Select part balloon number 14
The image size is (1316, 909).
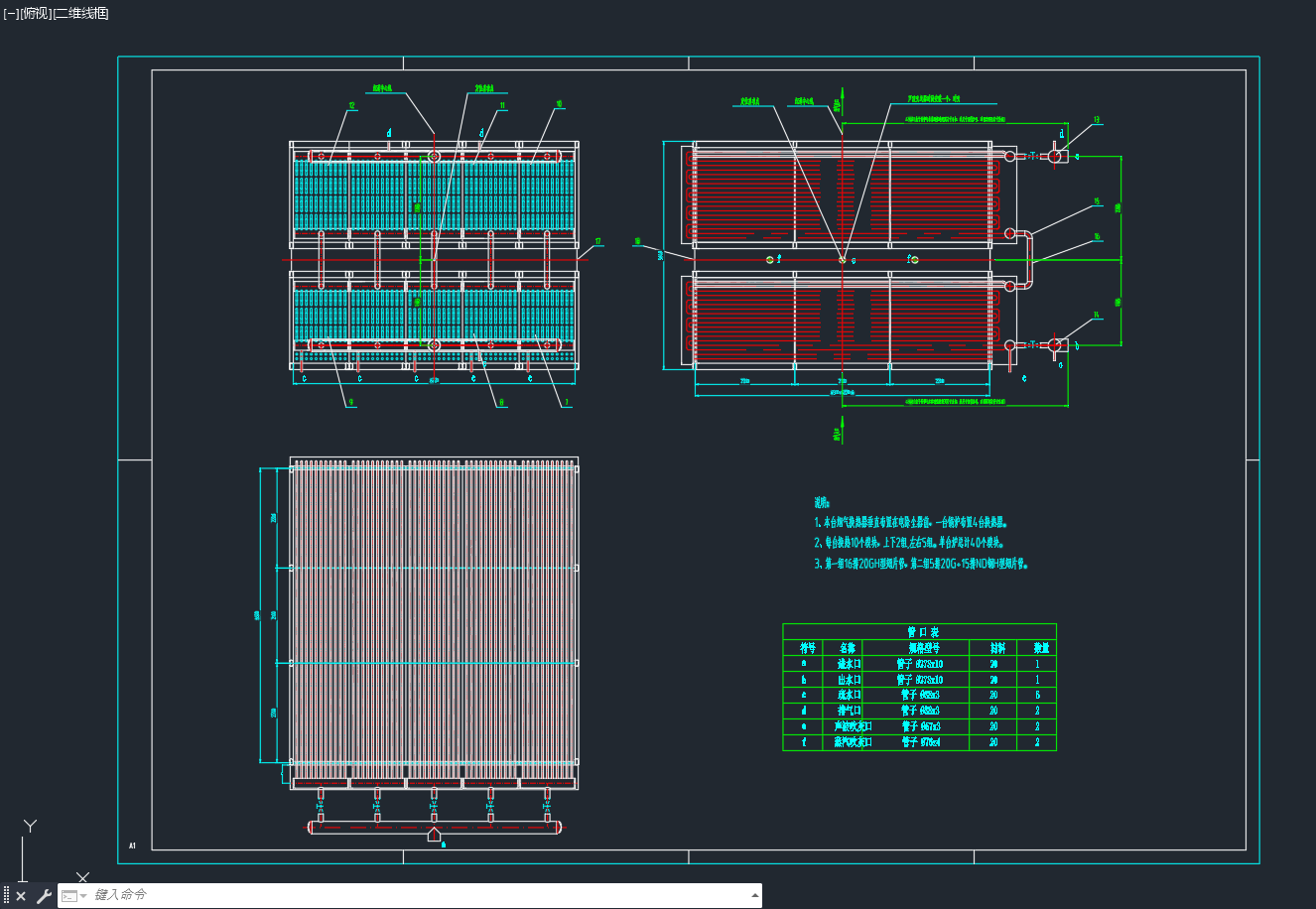(x=1097, y=316)
